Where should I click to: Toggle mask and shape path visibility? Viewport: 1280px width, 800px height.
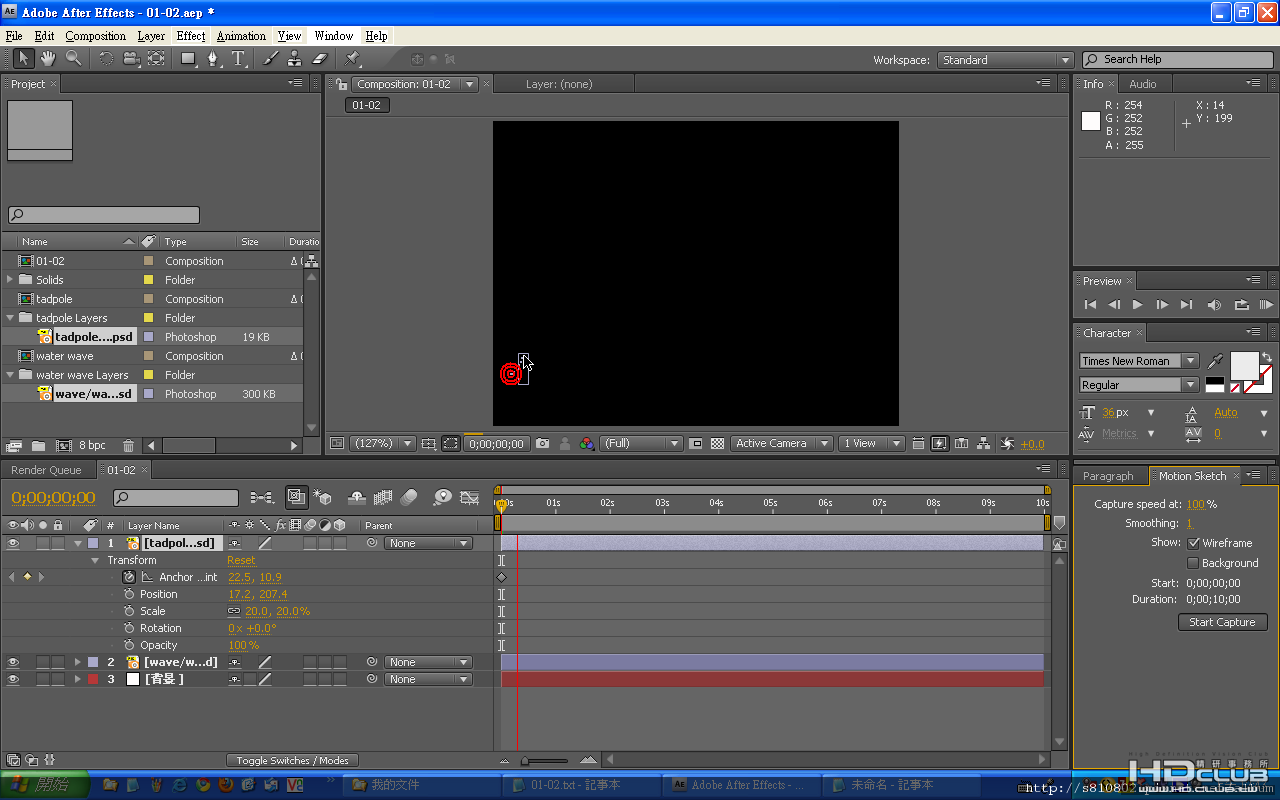(x=450, y=443)
